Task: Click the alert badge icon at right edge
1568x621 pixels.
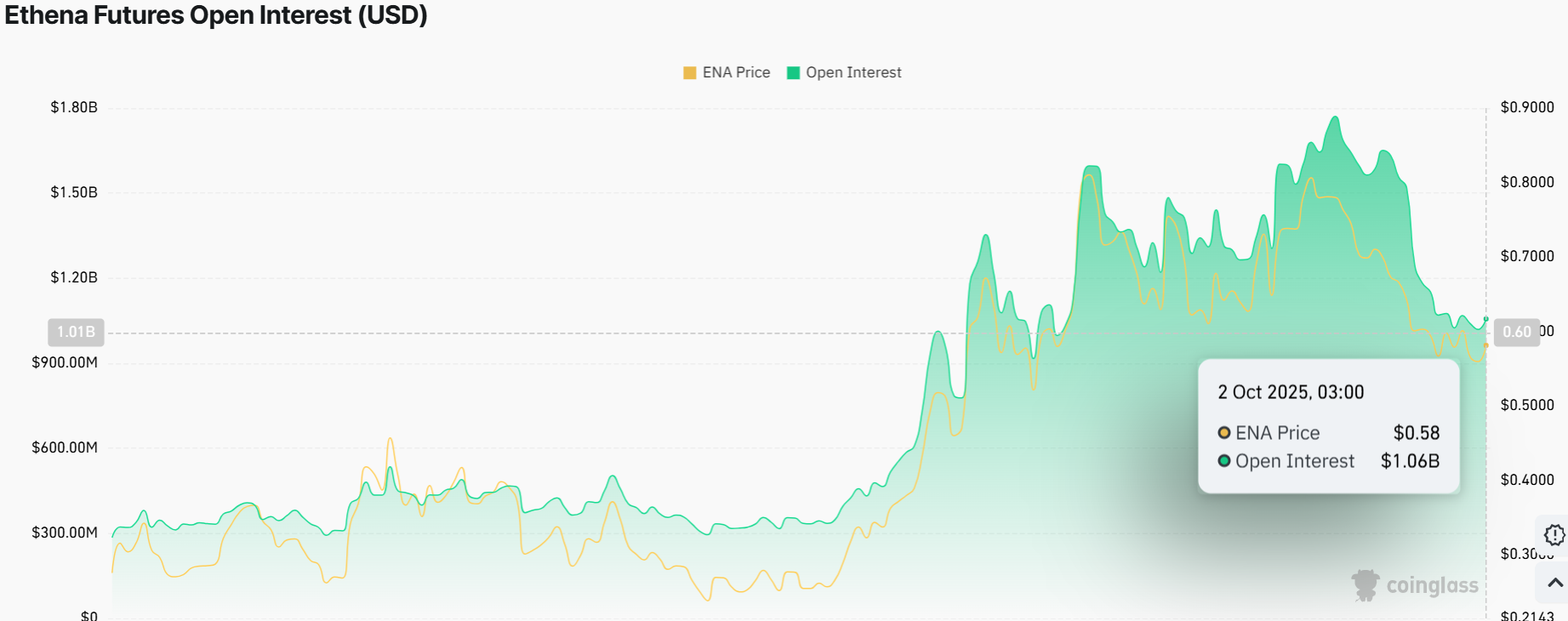Action: (x=1554, y=535)
